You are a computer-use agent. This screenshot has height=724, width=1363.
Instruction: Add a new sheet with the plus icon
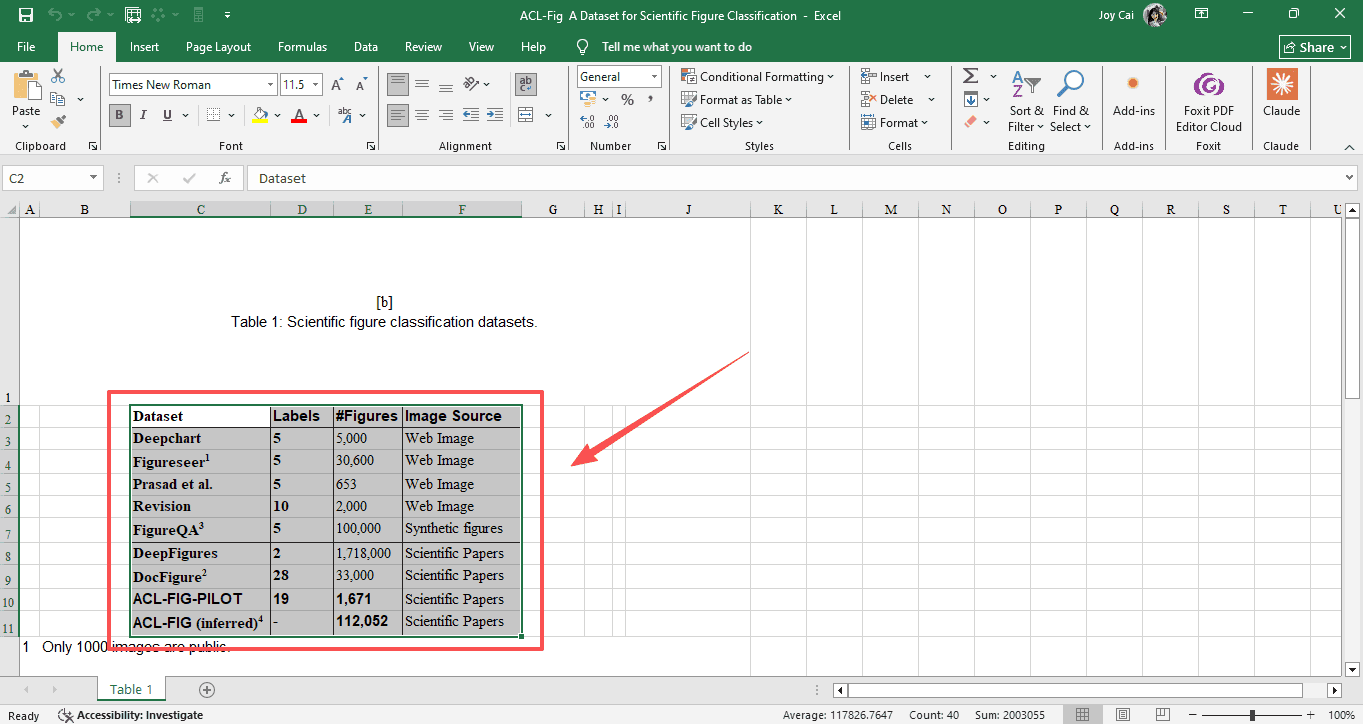point(207,689)
